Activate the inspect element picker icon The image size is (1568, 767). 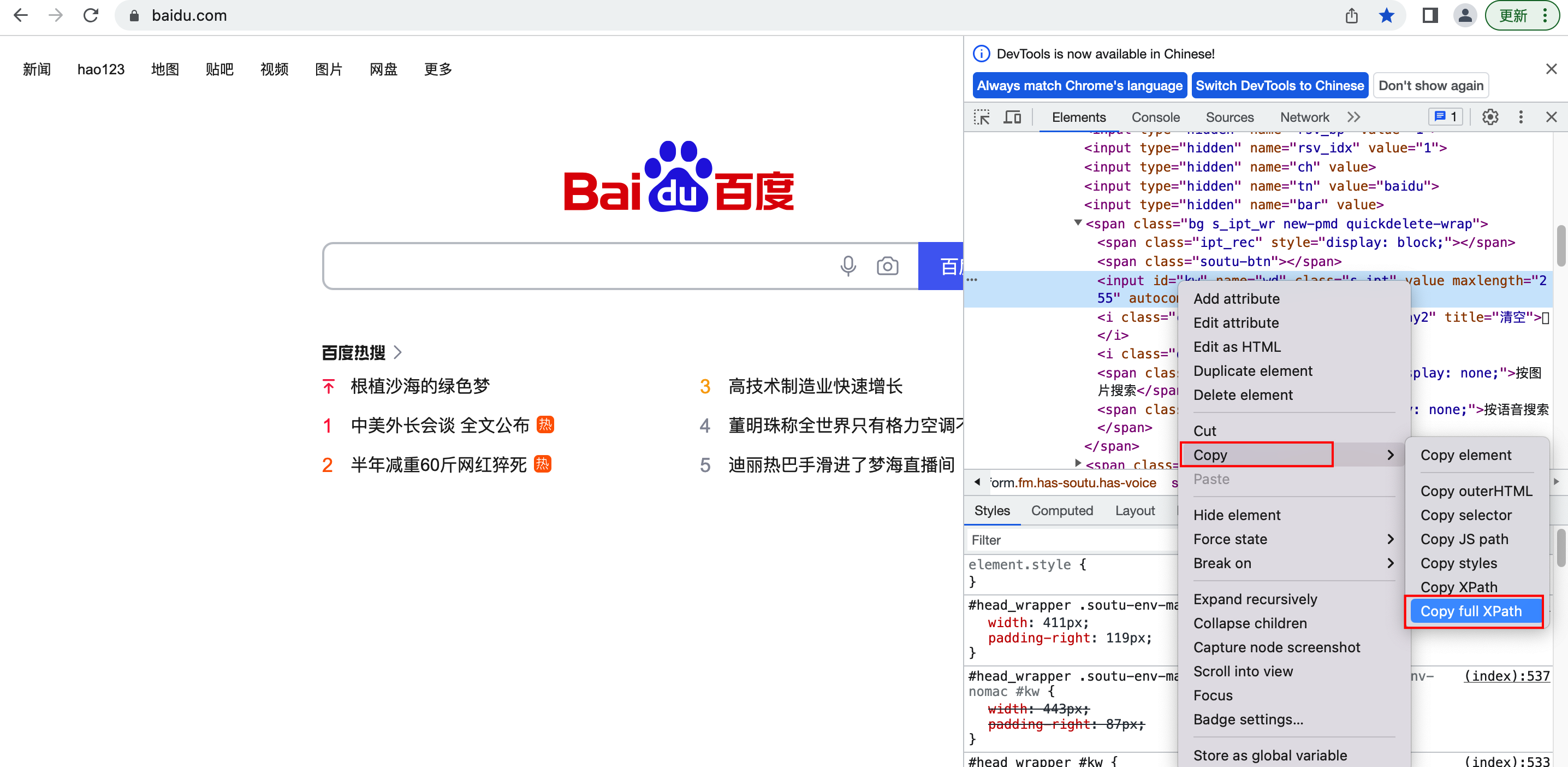tap(981, 117)
